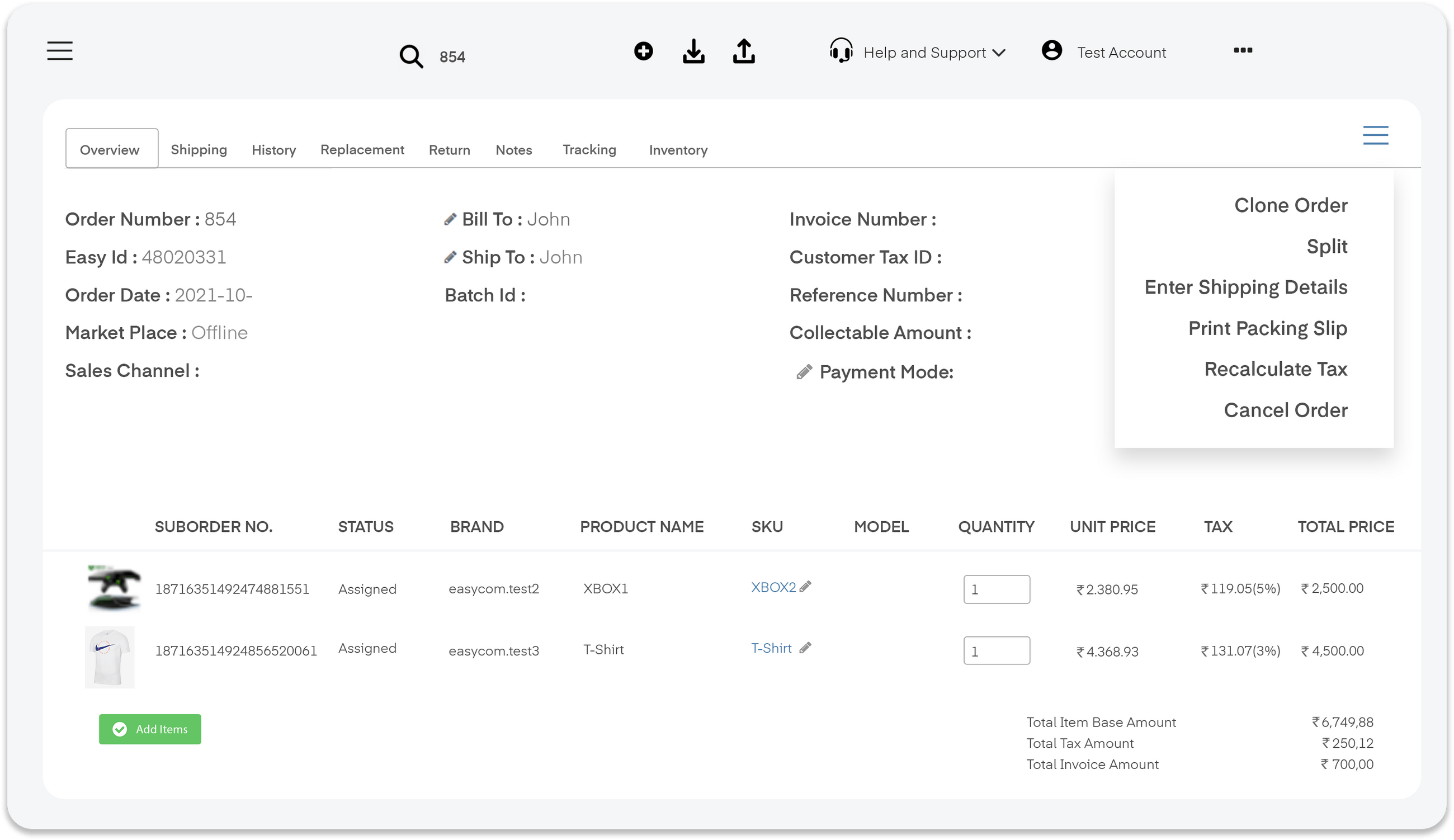The width and height of the screenshot is (1454, 840).
Task: Expand the Help and Support dropdown chevron
Action: coord(1000,53)
